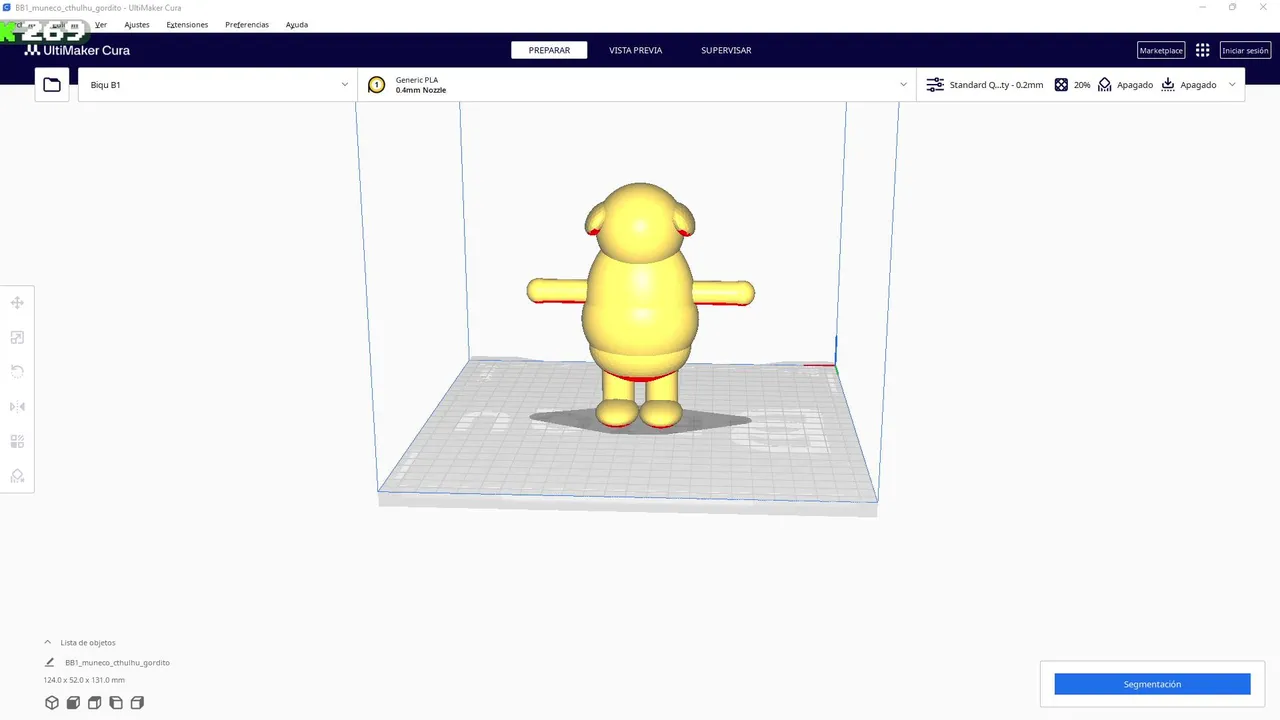Select the Rotate tool in left toolbar
This screenshot has height=720, width=1280.
[17, 371]
